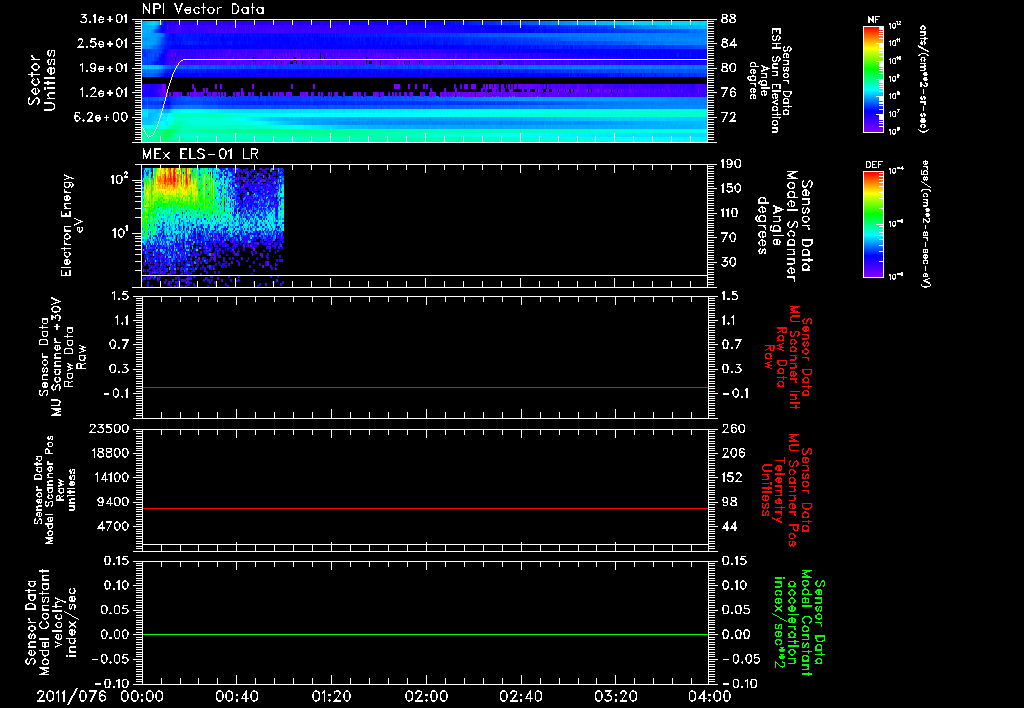Click the NF color scale bar

point(873,79)
